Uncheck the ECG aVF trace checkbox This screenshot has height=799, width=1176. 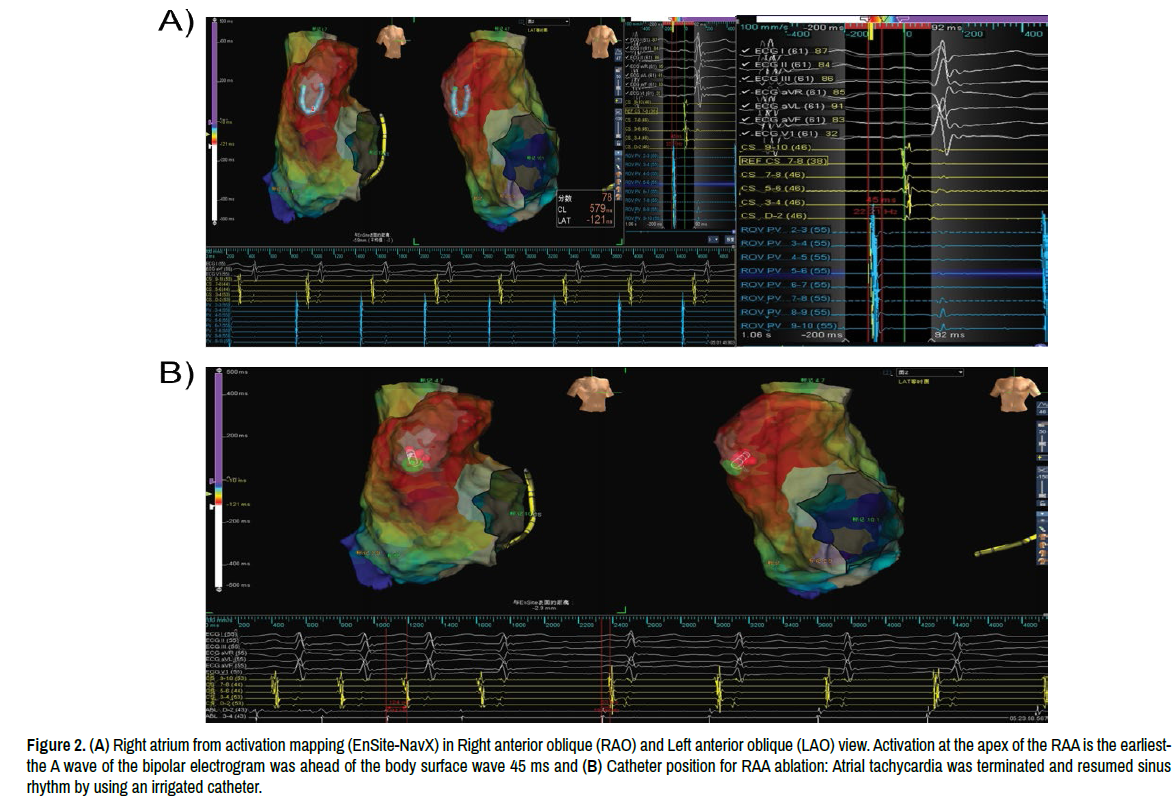tap(746, 119)
